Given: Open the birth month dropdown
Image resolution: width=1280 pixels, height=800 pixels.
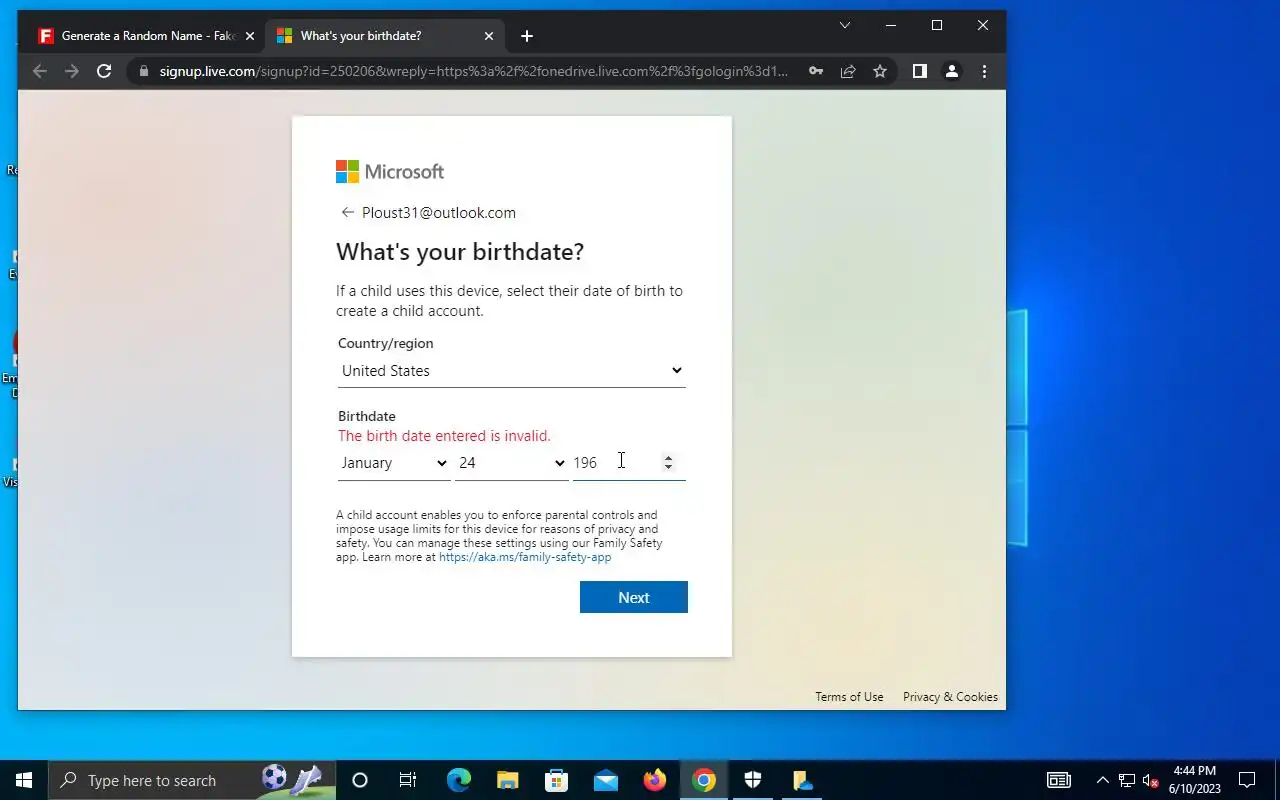Looking at the screenshot, I should pos(394,463).
